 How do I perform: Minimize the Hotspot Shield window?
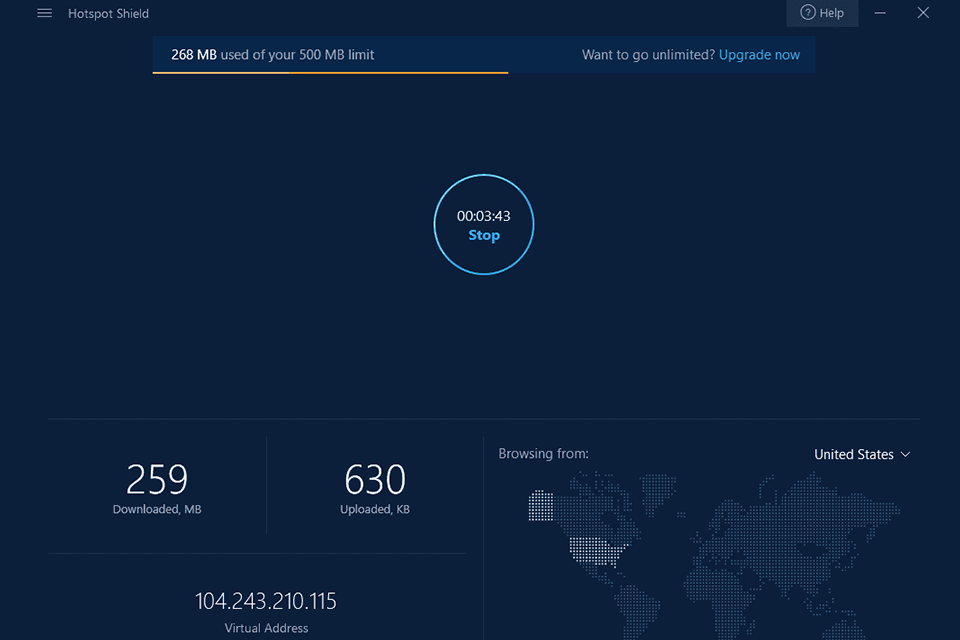pyautogui.click(x=880, y=13)
